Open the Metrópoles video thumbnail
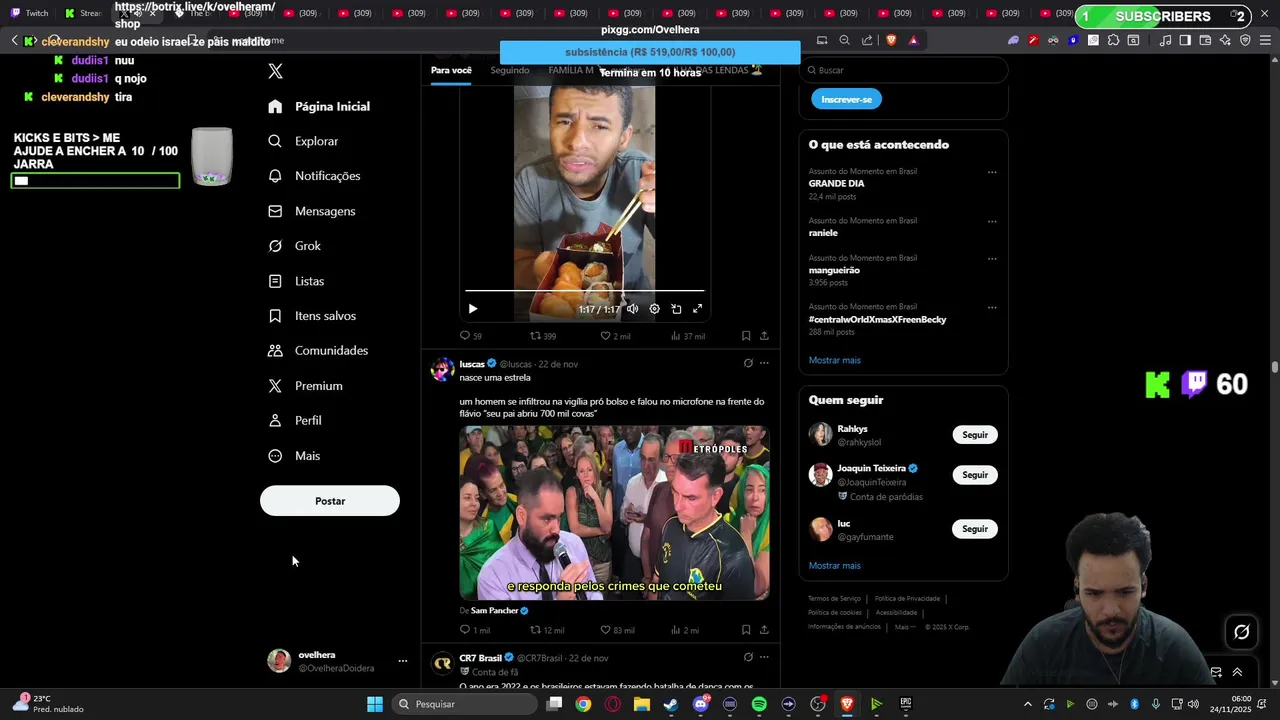1280x720 pixels. click(x=614, y=513)
